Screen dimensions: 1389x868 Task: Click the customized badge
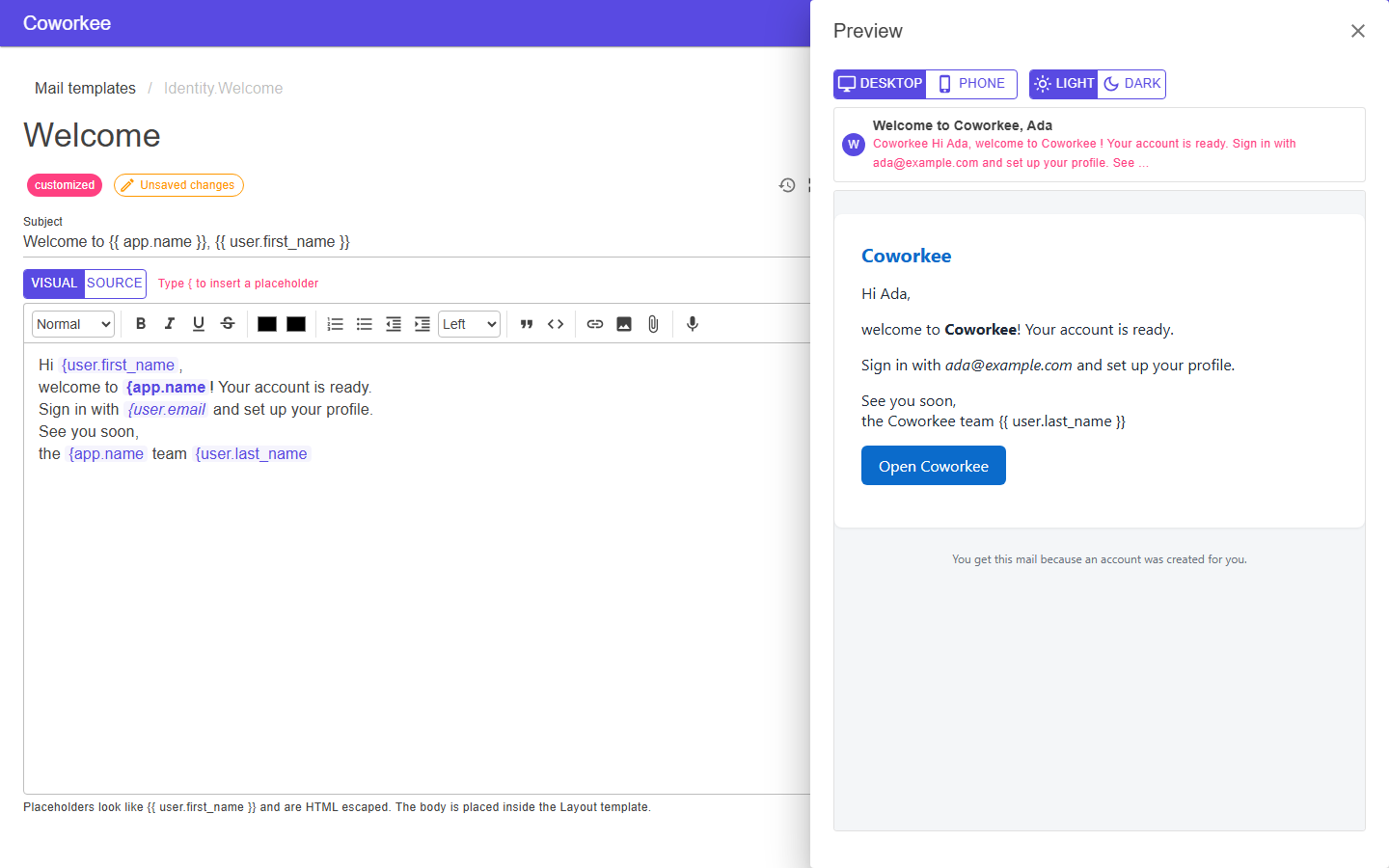tap(65, 185)
